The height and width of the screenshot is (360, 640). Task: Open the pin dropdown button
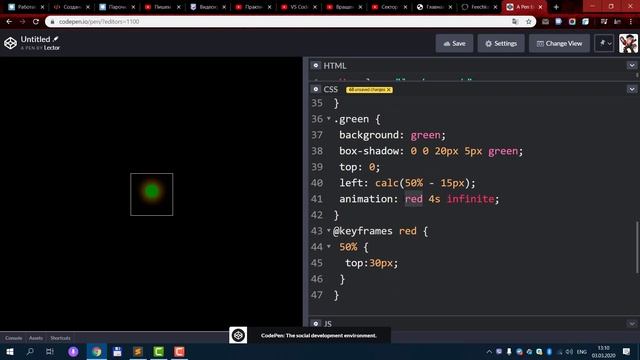pyautogui.click(x=604, y=43)
